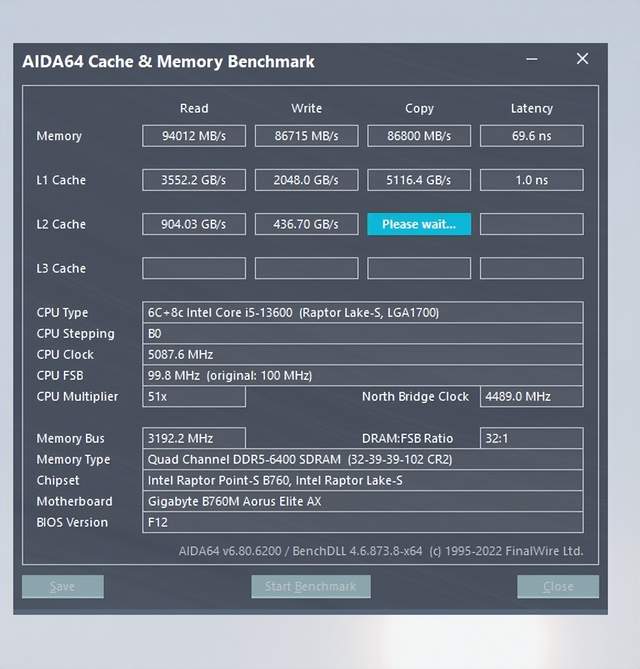
Task: Click North Bridge Clock value 4489.0 MHz
Action: (x=532, y=396)
